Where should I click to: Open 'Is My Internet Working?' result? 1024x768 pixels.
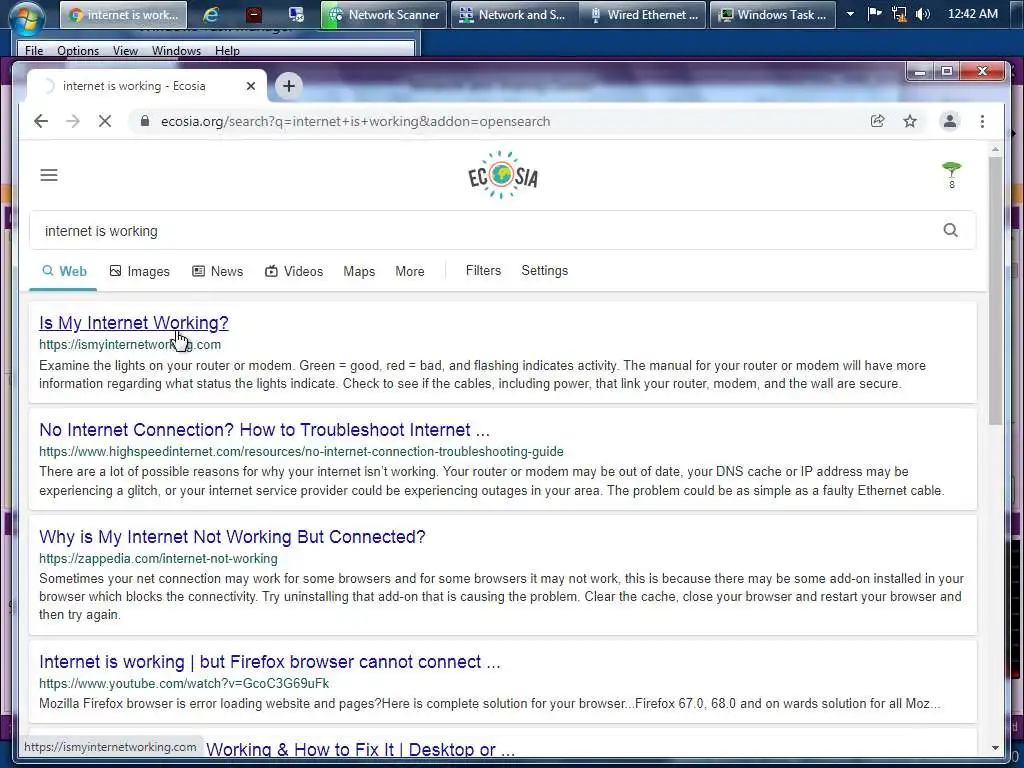point(134,323)
